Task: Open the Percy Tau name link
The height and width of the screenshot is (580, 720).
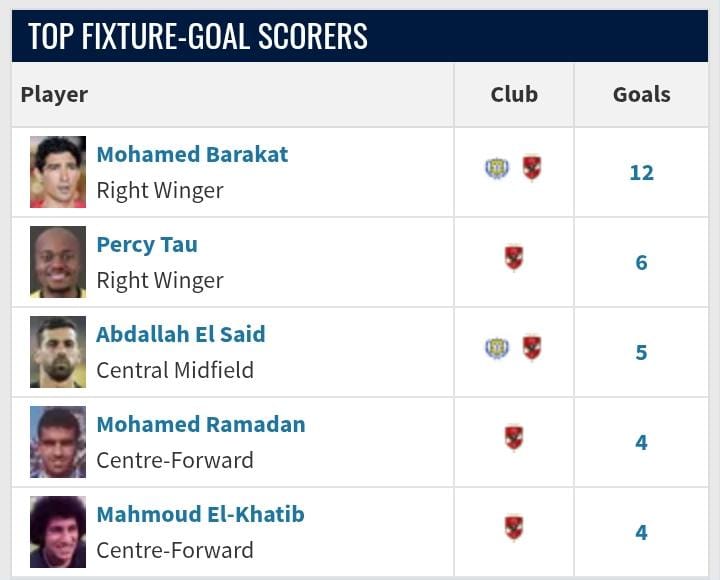Action: (147, 245)
